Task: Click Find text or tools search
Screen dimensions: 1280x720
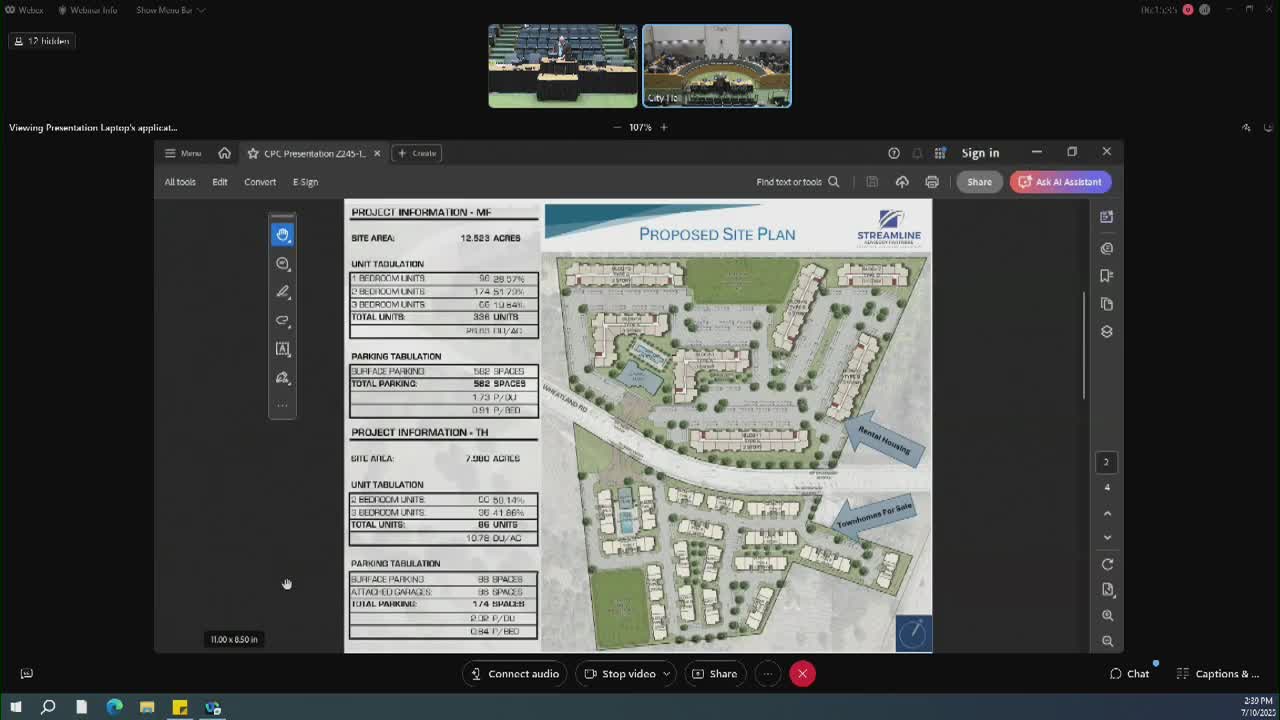Action: (x=798, y=182)
